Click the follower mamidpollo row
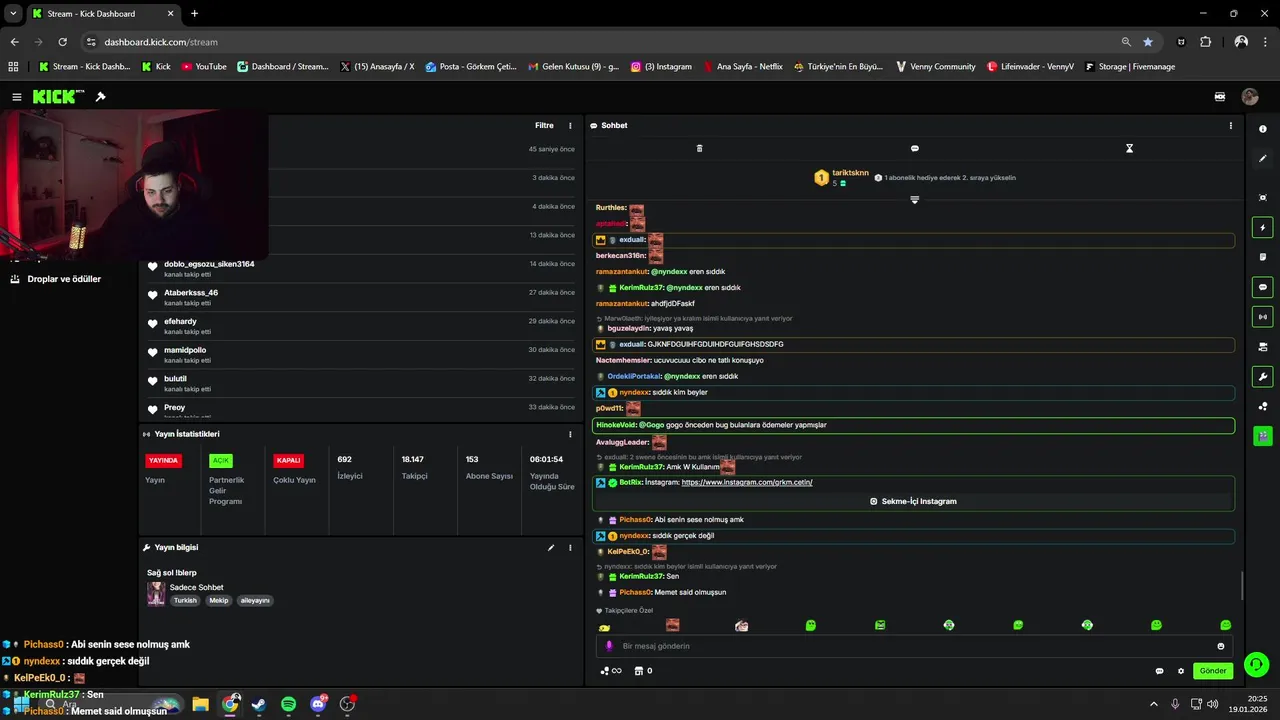The image size is (1280, 720). [x=360, y=355]
